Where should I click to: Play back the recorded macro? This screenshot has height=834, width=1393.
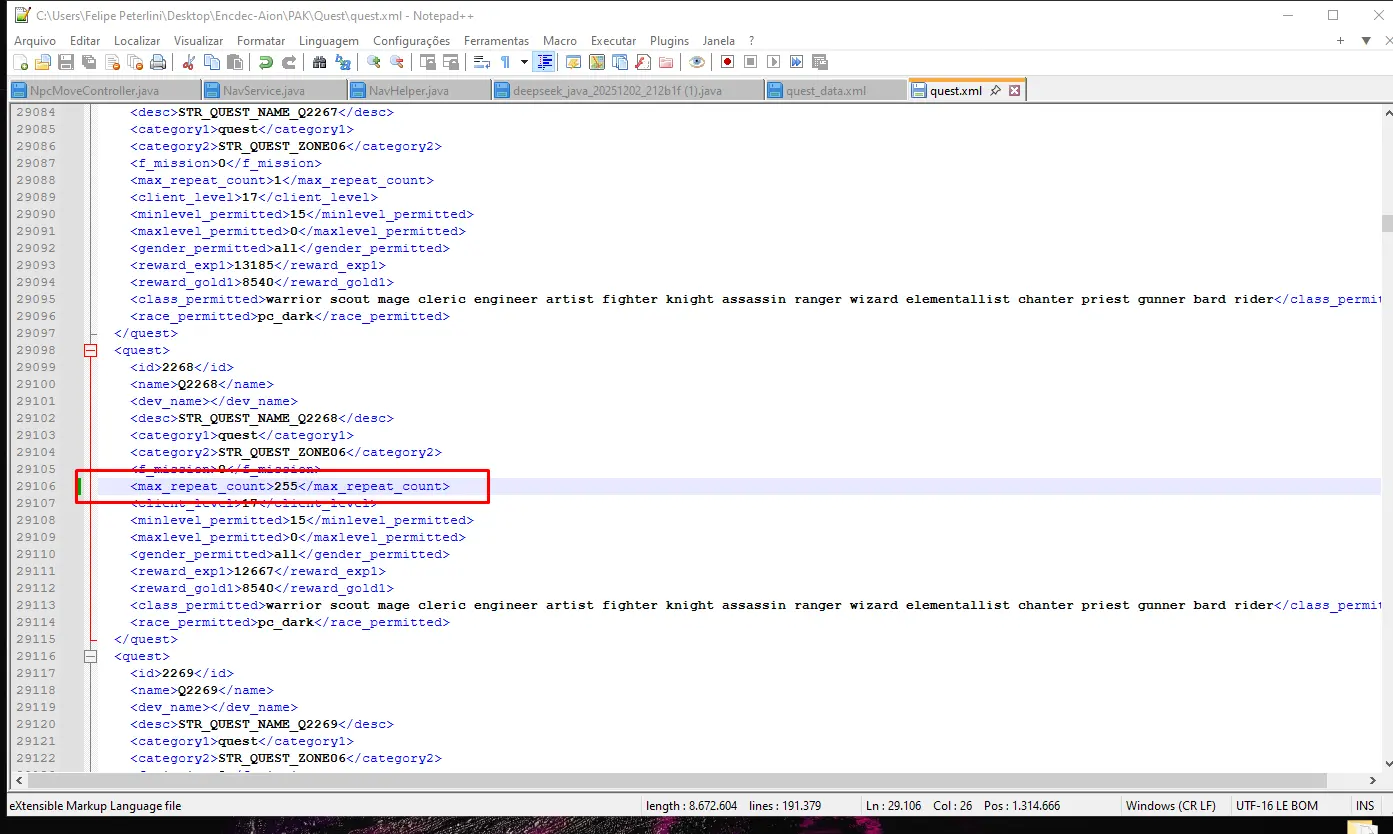[773, 62]
